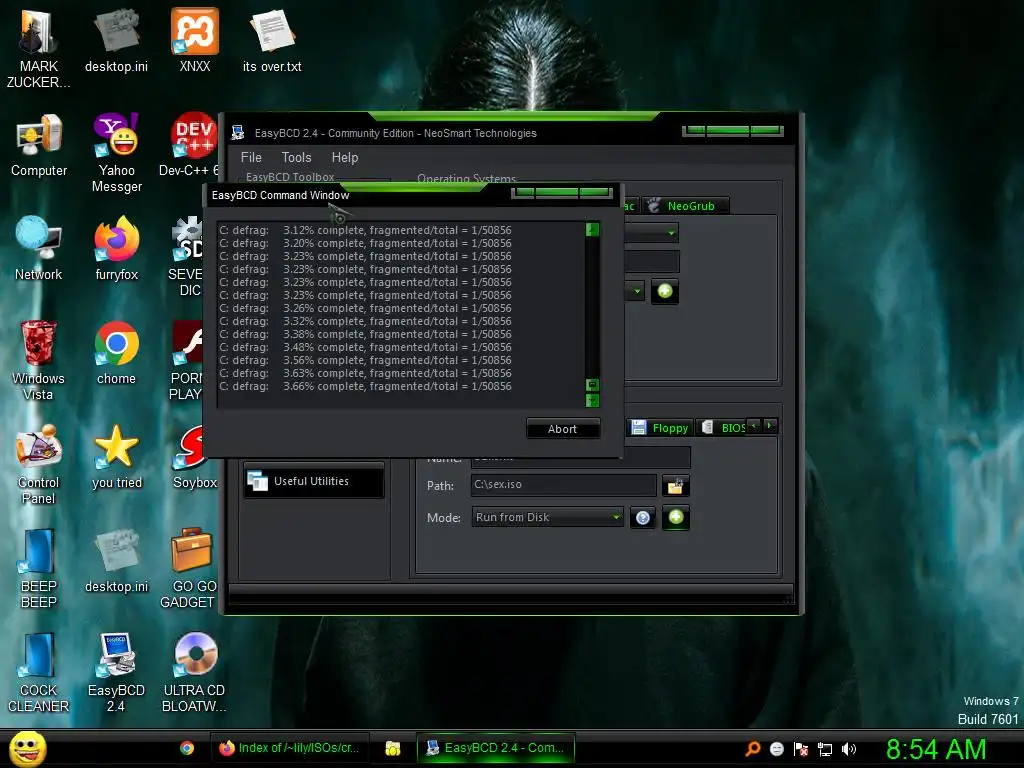Click the Abort button in Command Window
The width and height of the screenshot is (1024, 768).
pyautogui.click(x=562, y=429)
